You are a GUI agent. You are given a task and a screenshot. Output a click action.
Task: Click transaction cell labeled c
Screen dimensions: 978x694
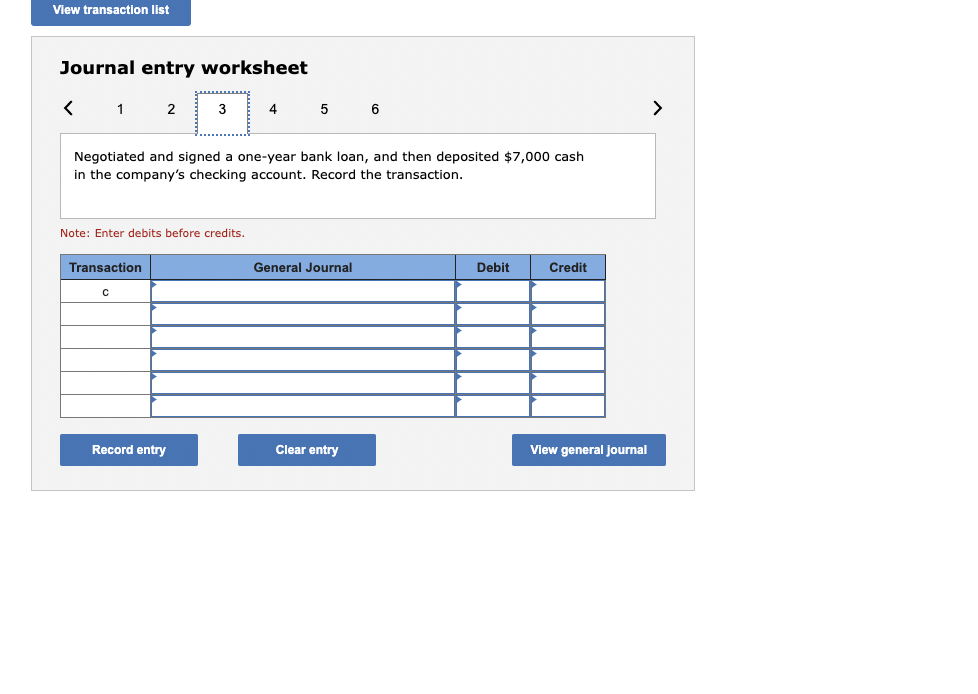click(x=105, y=292)
